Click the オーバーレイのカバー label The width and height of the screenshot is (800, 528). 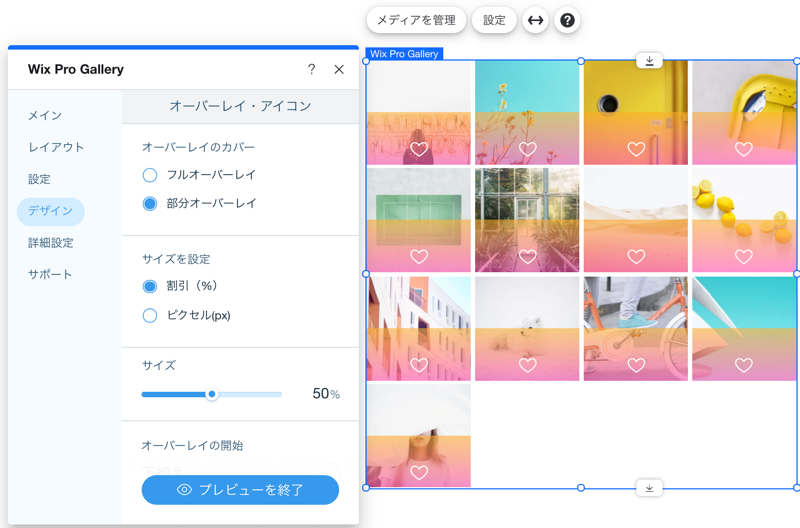[x=198, y=147]
